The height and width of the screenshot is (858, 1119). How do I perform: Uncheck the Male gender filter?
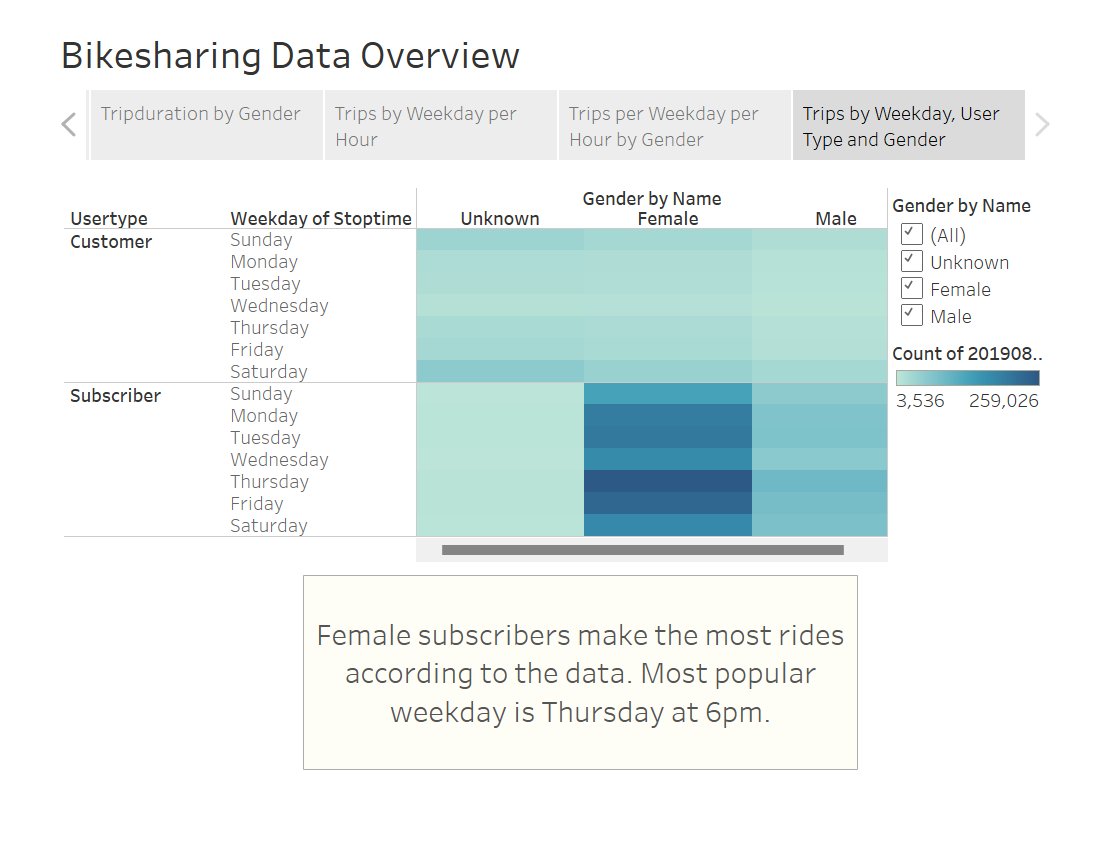(x=910, y=314)
